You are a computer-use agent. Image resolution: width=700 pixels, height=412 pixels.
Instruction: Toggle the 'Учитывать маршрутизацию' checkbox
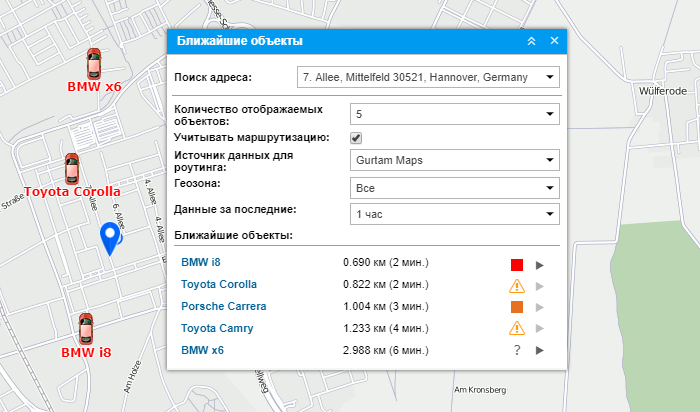[355, 137]
